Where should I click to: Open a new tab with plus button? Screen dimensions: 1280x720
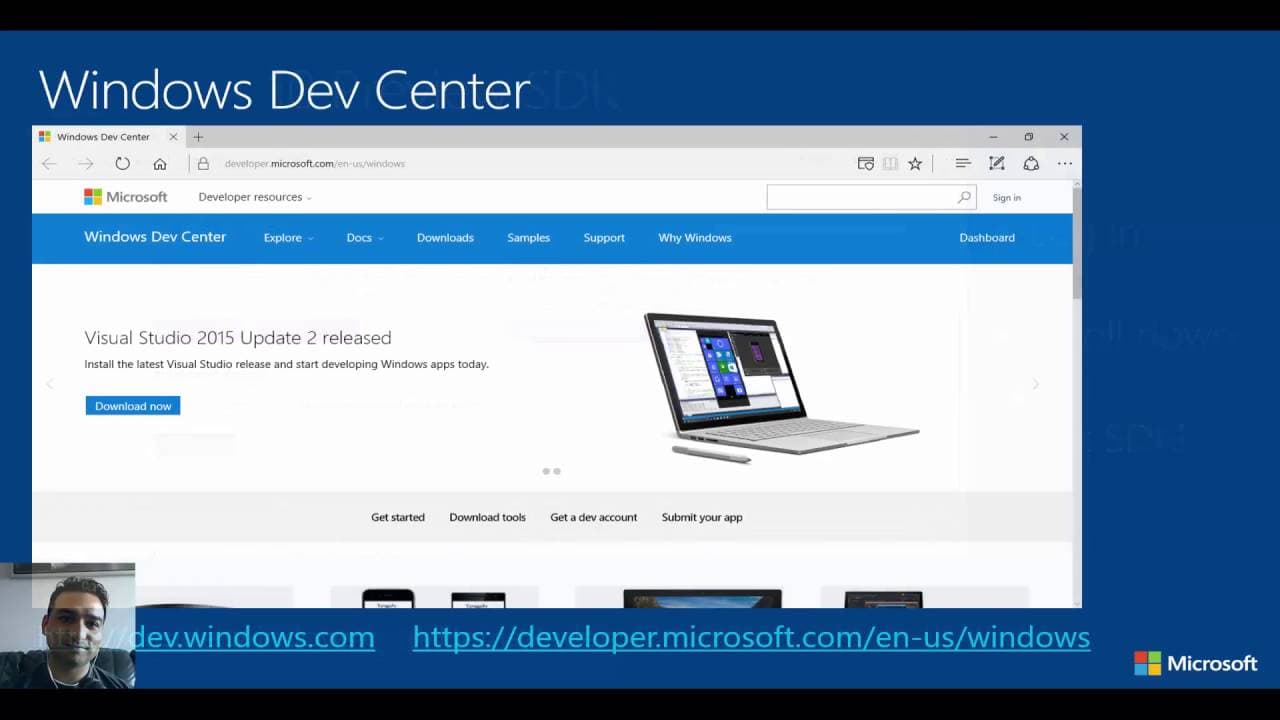[198, 137]
